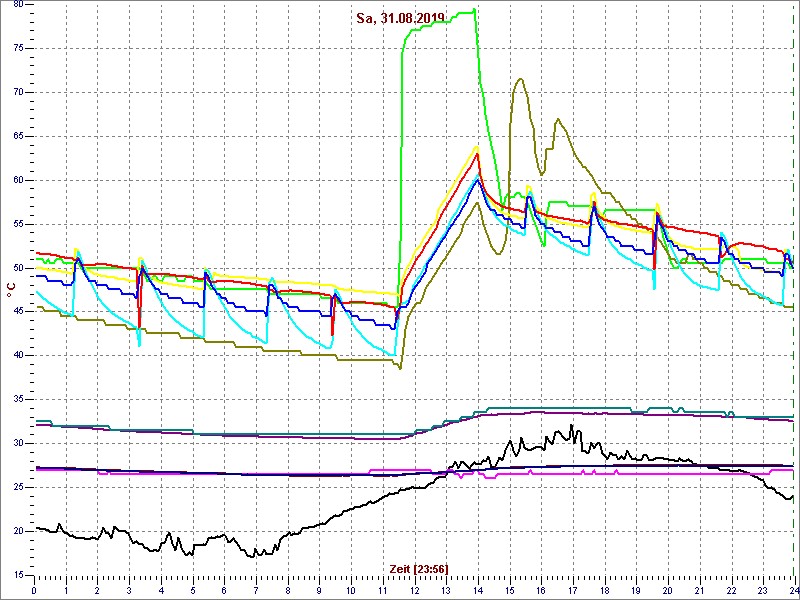Click hour 2 on the time axis
Screen dimensions: 800x600
click(97, 590)
